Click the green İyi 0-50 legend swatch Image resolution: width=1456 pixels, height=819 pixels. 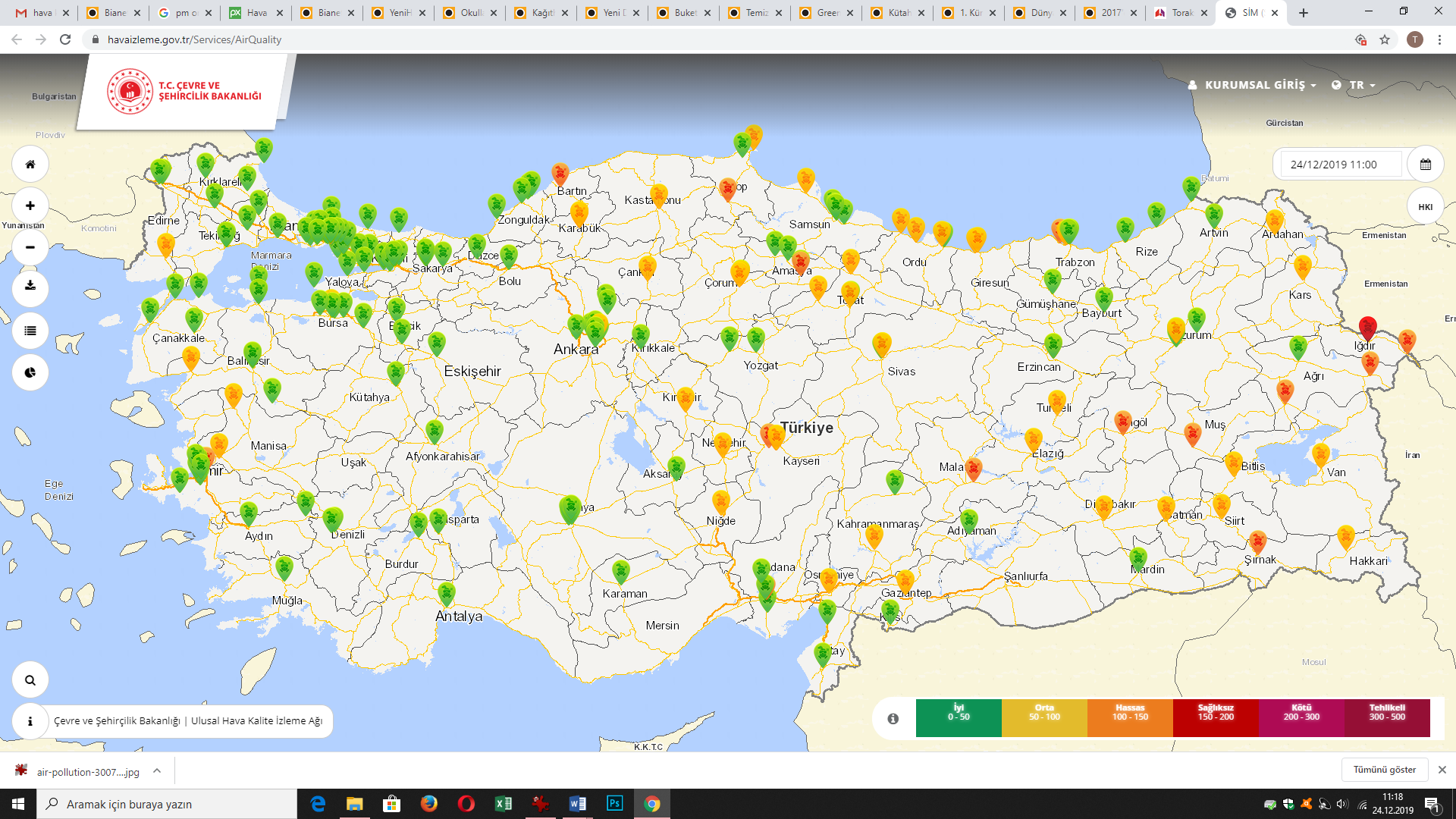pyautogui.click(x=959, y=717)
